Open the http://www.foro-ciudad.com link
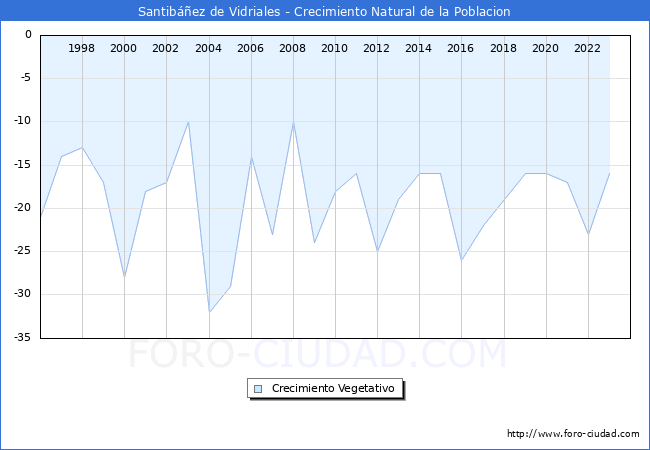Viewport: 650px width, 450px height. [573, 434]
